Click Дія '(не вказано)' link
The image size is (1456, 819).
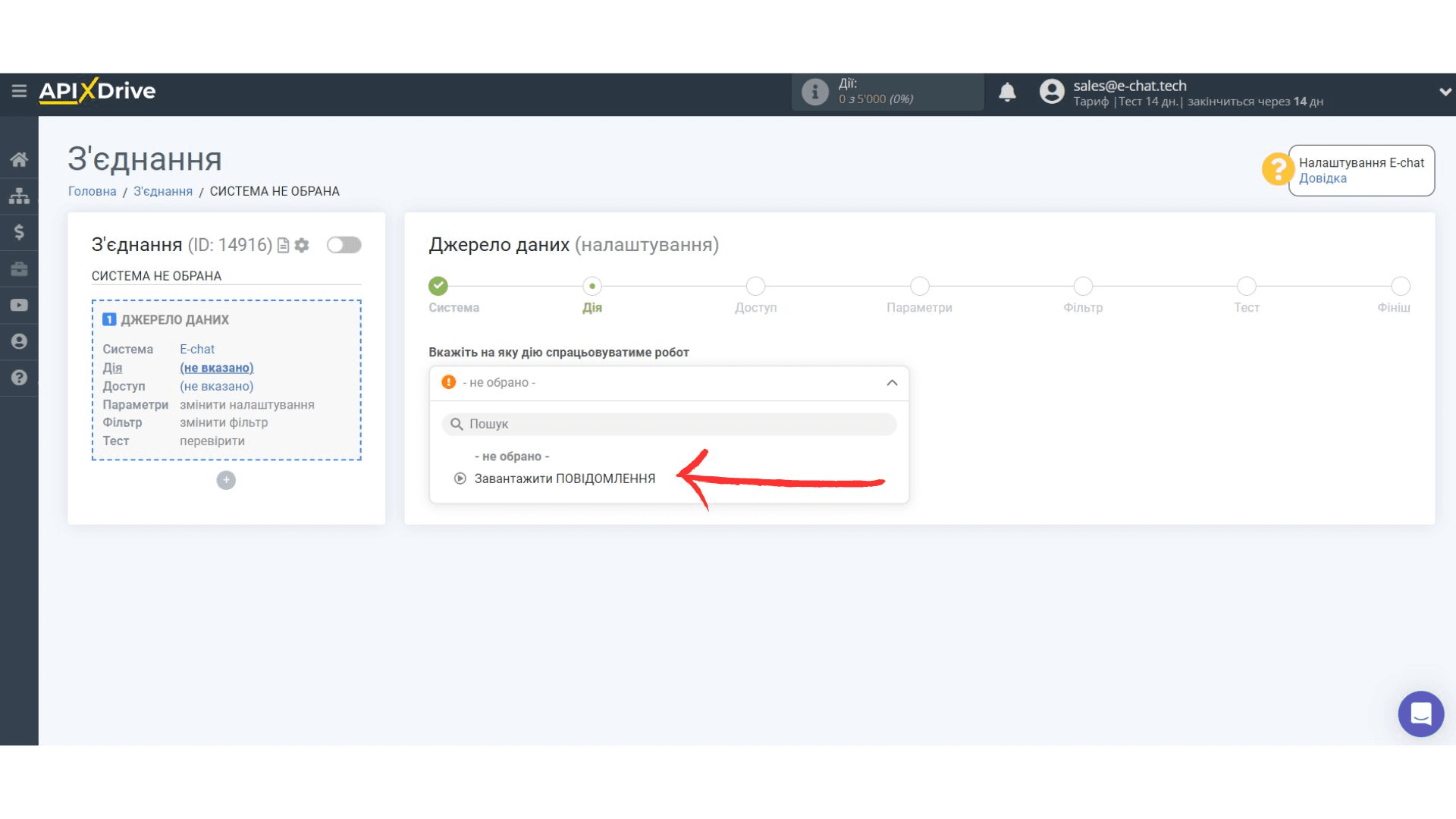tap(217, 368)
